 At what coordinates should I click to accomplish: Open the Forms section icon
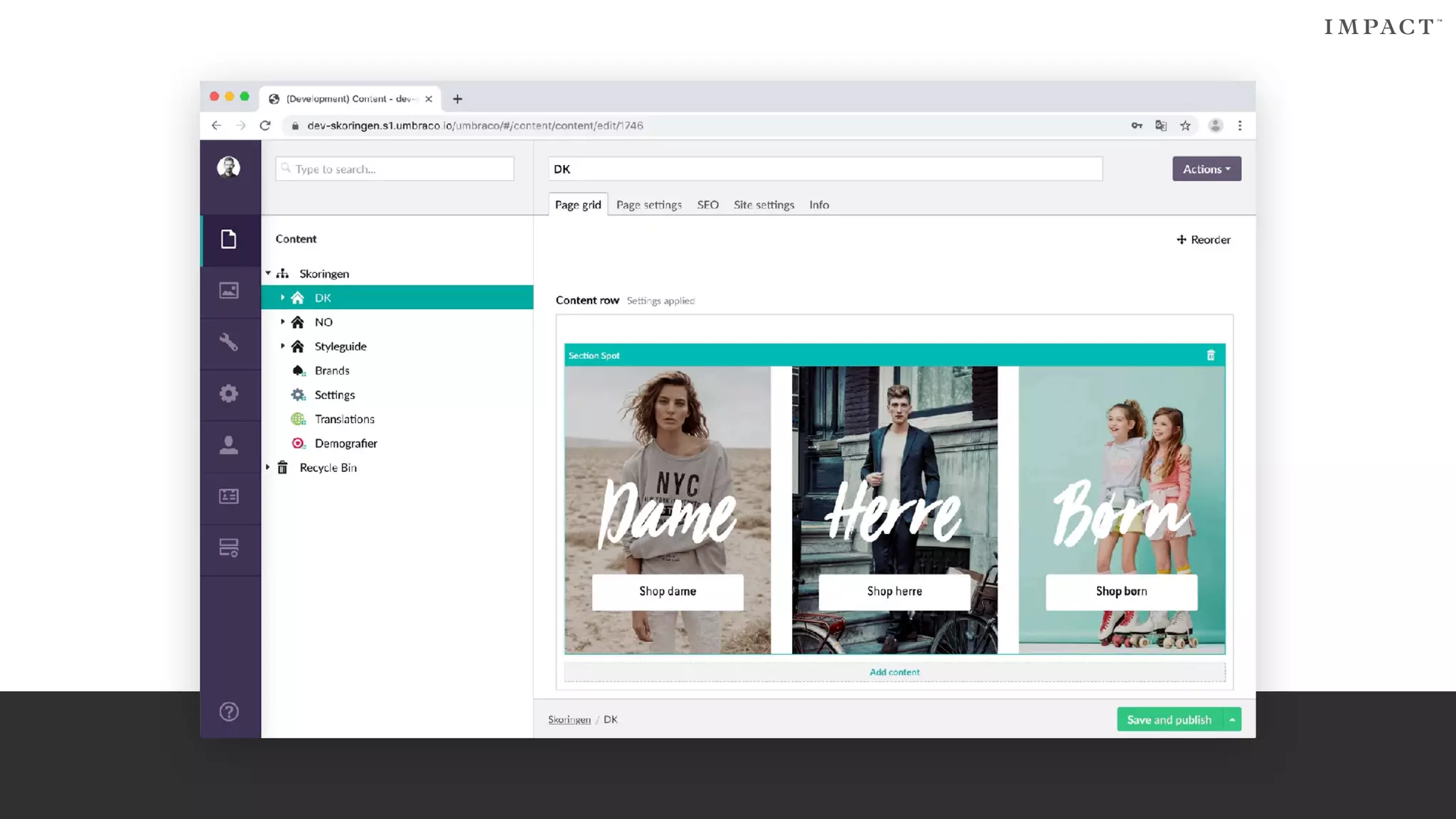click(228, 548)
